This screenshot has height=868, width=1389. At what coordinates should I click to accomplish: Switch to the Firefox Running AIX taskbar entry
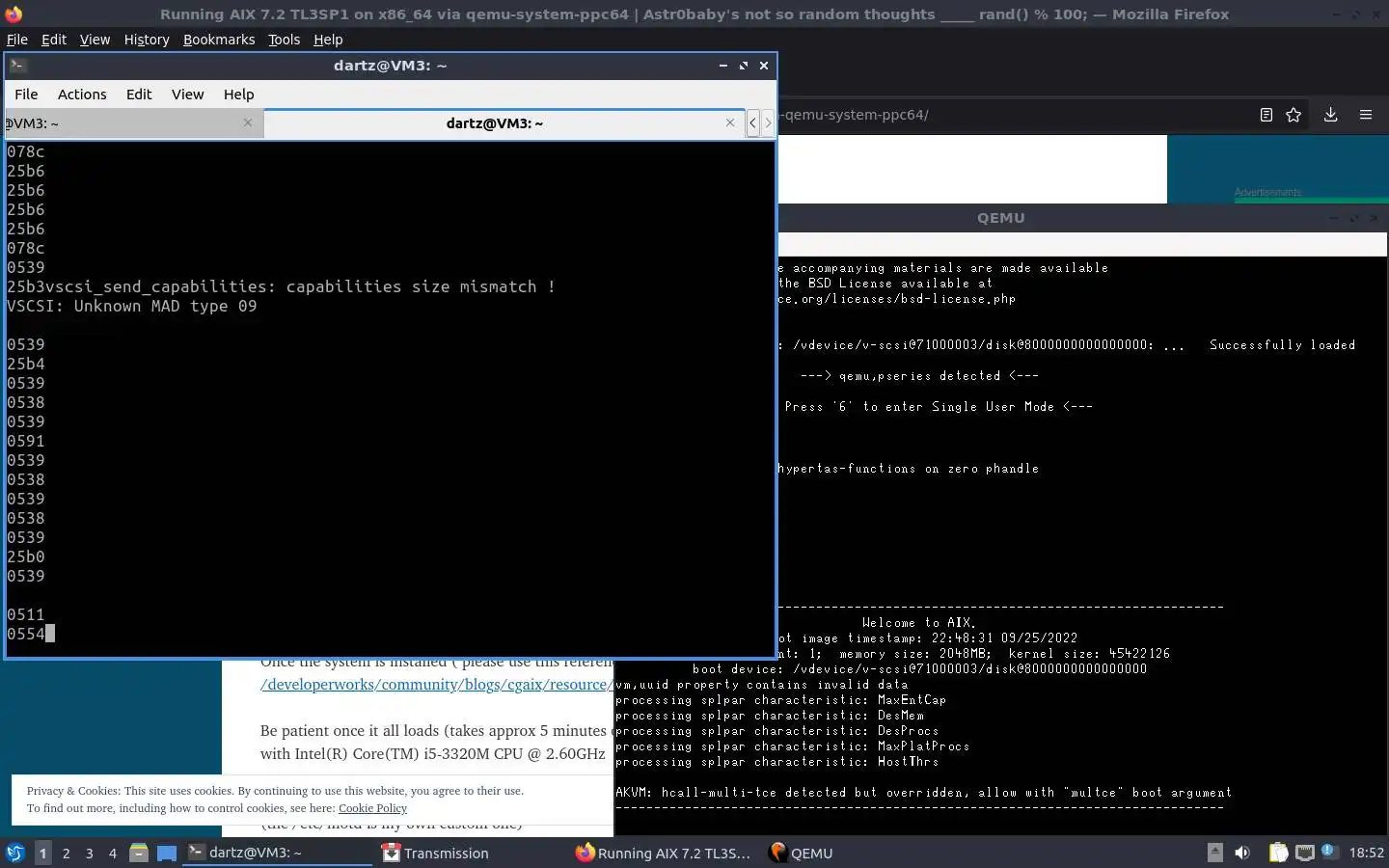pos(663,853)
